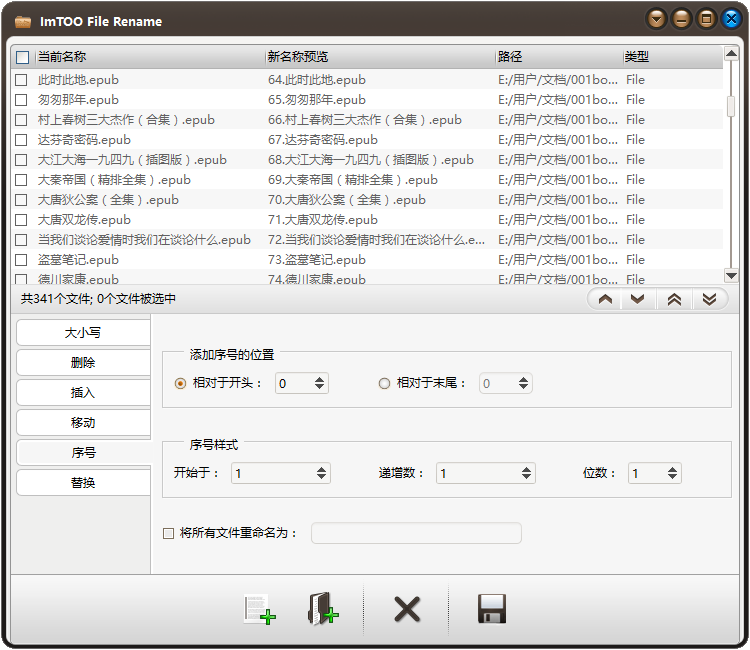Move selected file down one position
This screenshot has width=750, height=650.
click(637, 299)
